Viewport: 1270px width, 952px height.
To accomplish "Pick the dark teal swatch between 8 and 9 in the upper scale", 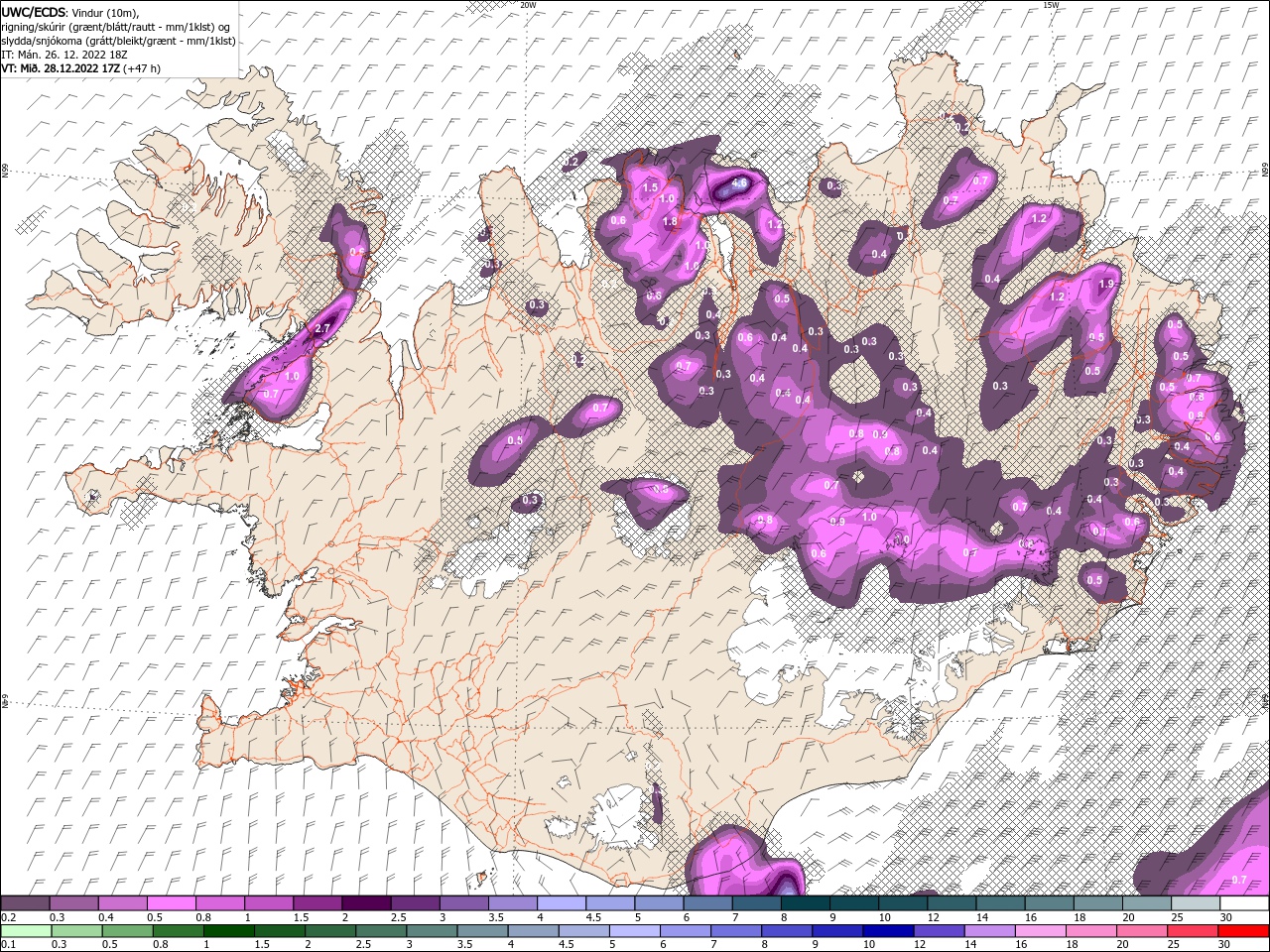I will (805, 902).
